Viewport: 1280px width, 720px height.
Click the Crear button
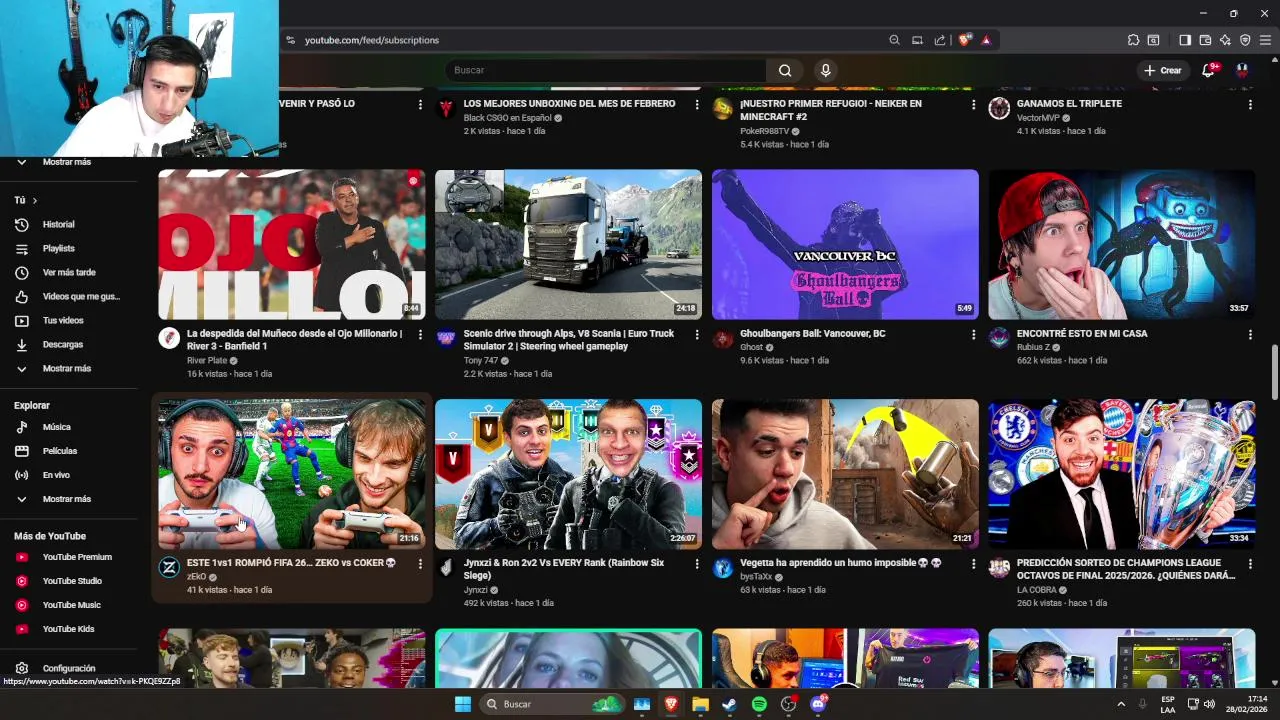click(1163, 70)
